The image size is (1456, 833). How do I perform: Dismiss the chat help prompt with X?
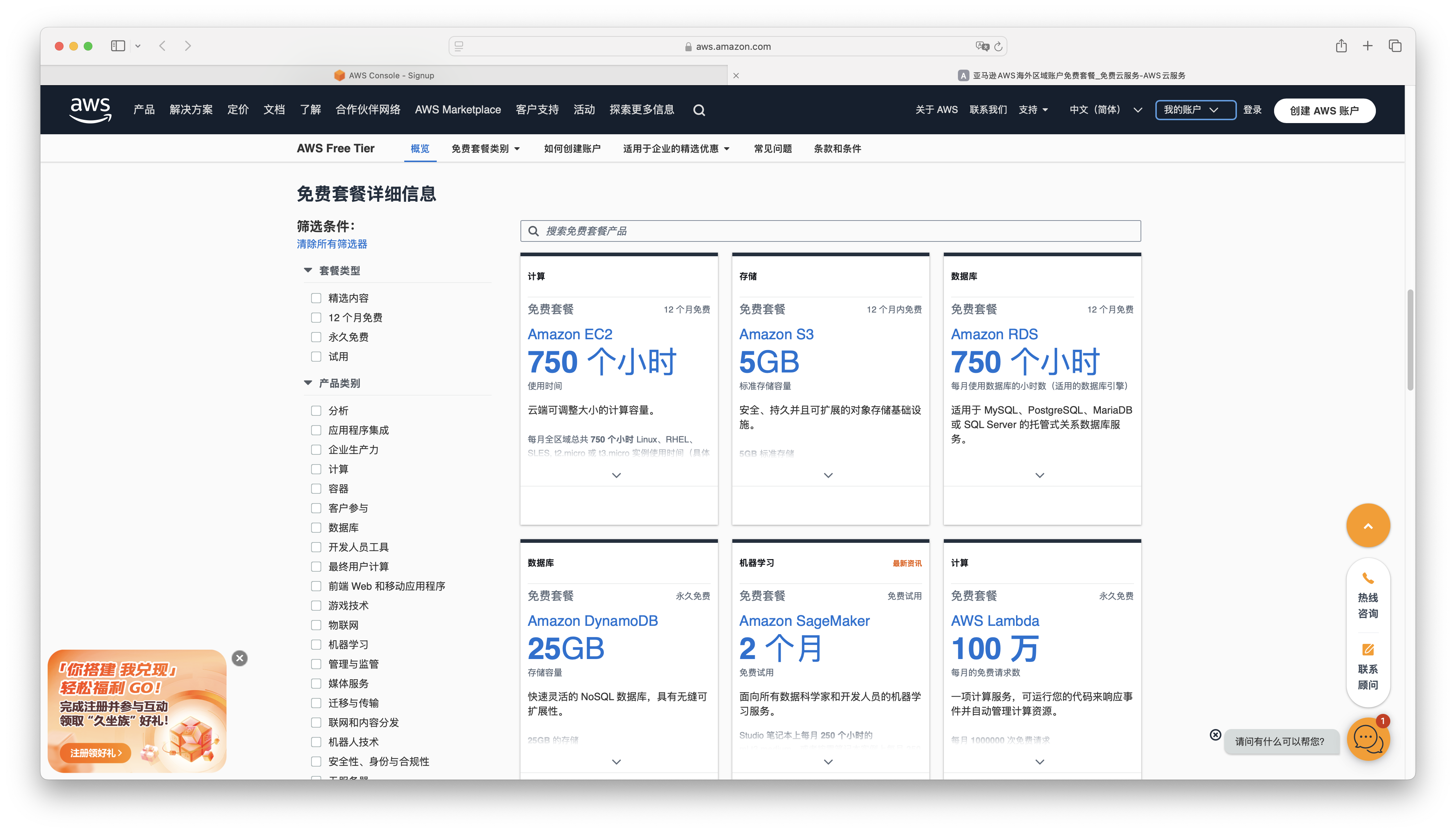pos(1215,734)
